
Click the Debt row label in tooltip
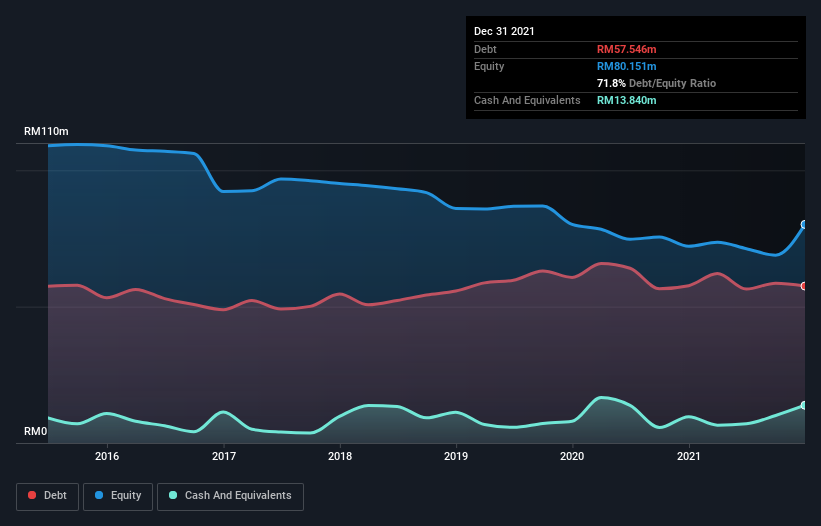(485, 49)
